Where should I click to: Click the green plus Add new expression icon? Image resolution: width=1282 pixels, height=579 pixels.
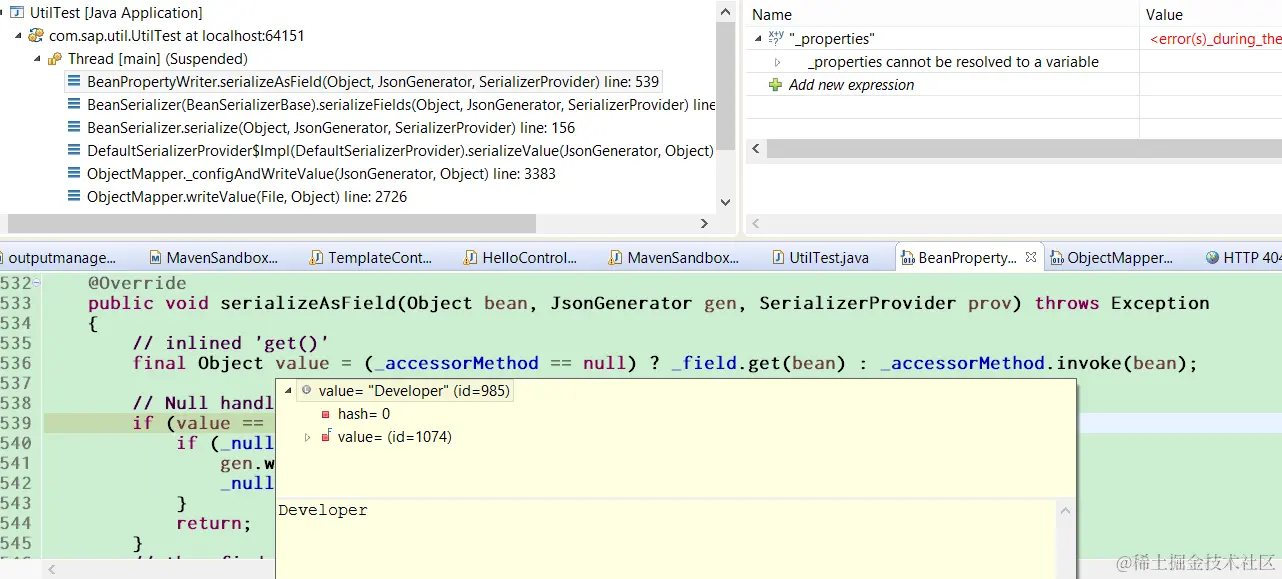point(775,85)
